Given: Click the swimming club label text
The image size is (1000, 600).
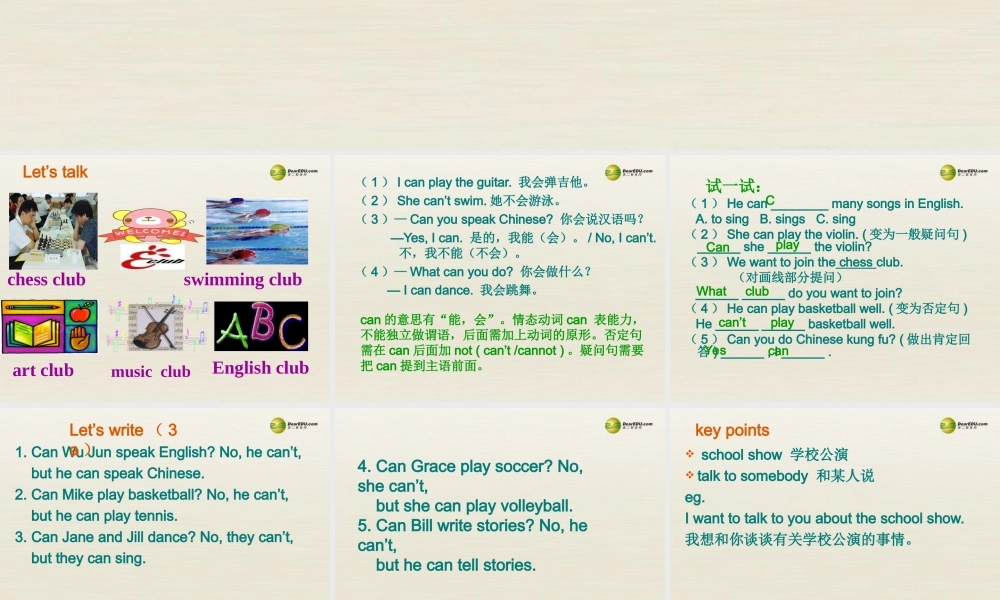Looking at the screenshot, I should (x=243, y=279).
